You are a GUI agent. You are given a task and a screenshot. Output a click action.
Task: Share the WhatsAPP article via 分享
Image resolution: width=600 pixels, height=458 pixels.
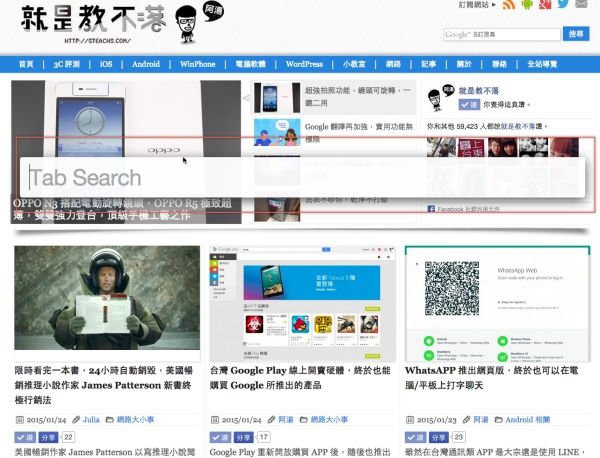439,437
